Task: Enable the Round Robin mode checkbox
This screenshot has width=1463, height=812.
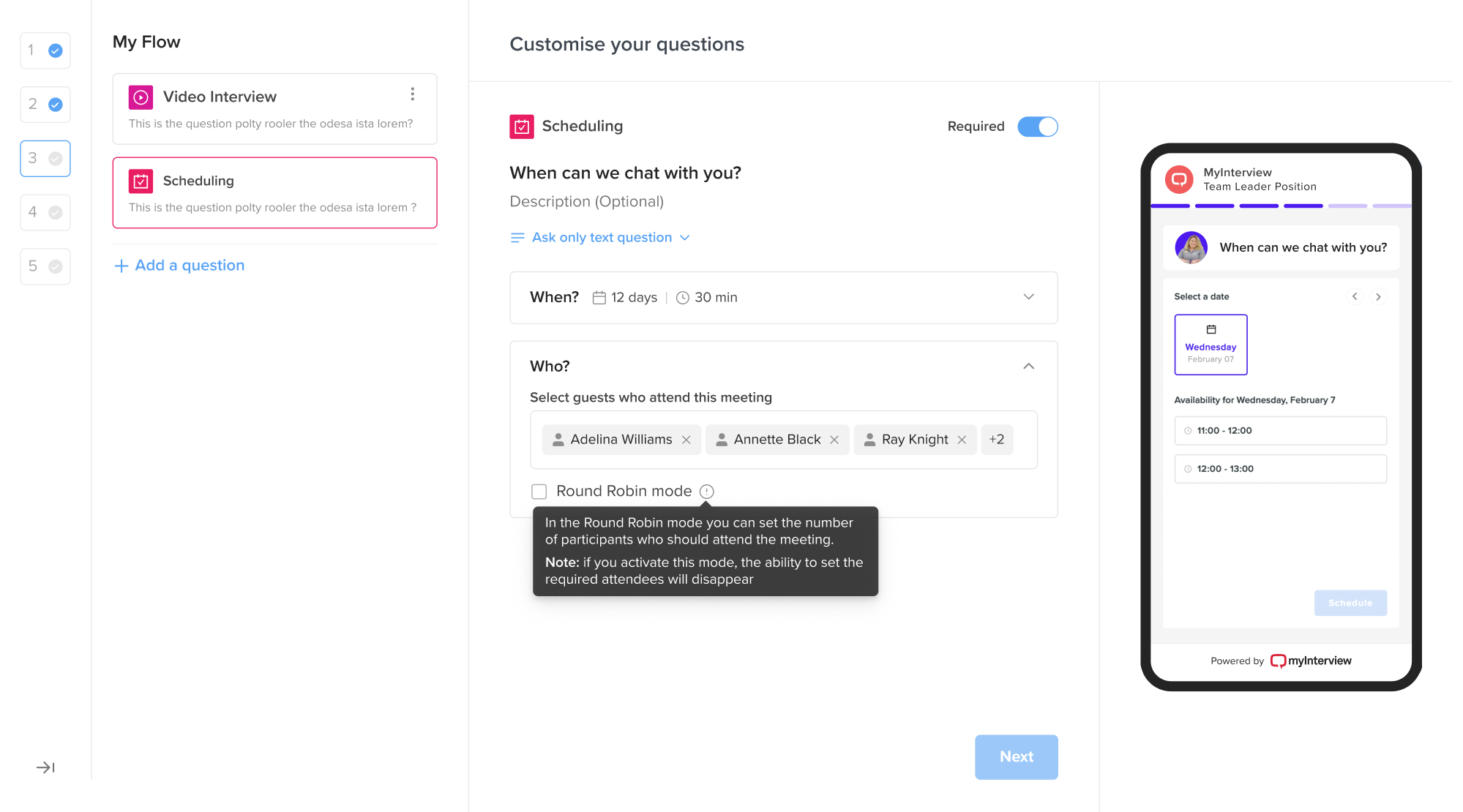Action: pos(539,492)
